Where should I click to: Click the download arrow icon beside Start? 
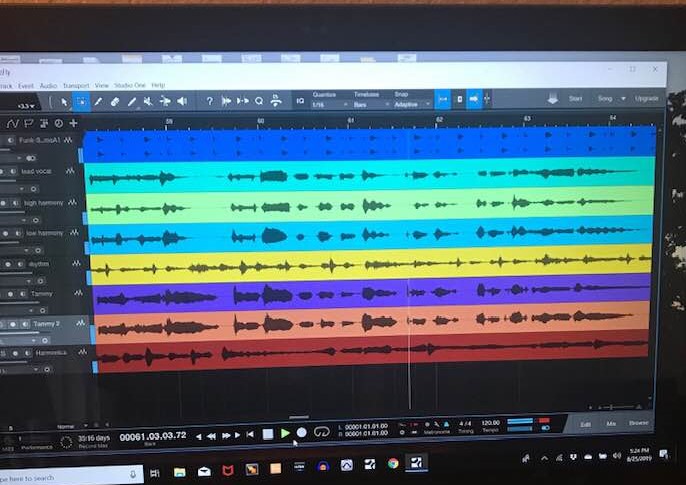553,99
